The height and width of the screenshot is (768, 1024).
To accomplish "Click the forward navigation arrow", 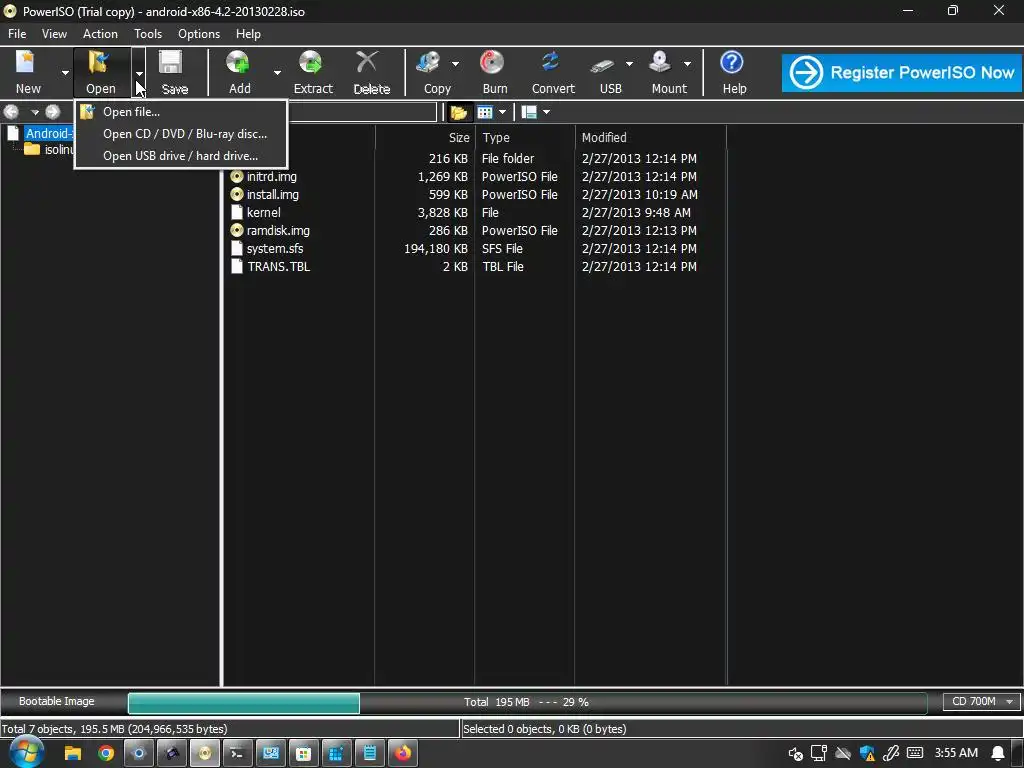I will [53, 112].
